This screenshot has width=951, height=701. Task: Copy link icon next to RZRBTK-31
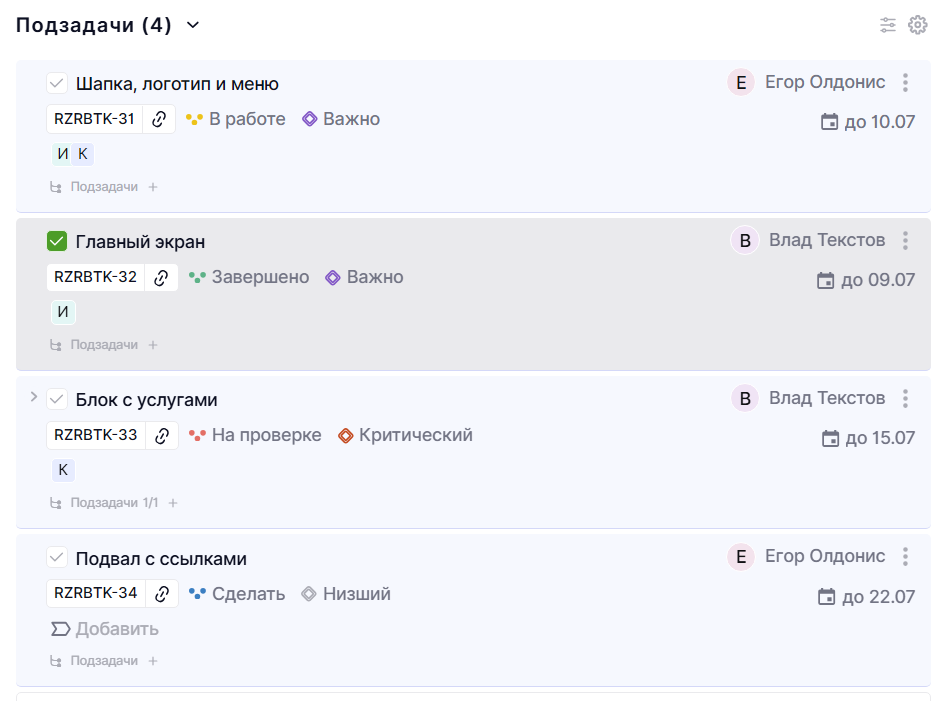pos(159,119)
